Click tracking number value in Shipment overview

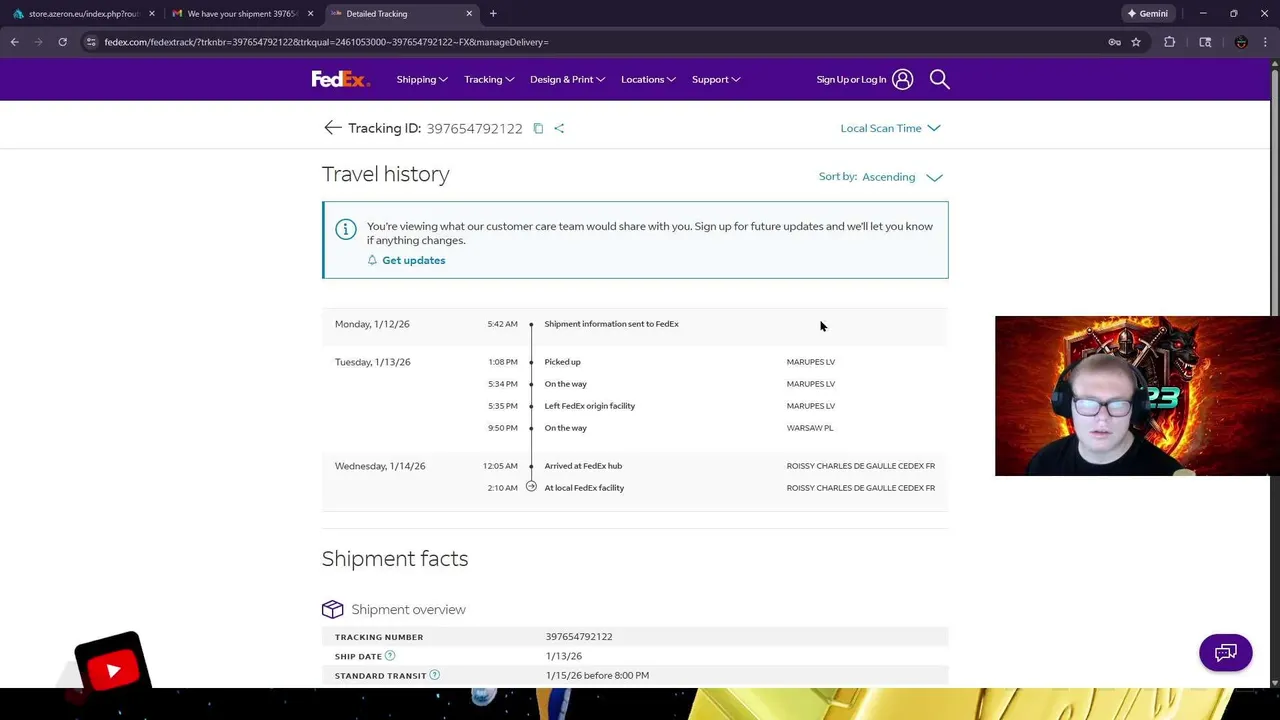point(579,637)
